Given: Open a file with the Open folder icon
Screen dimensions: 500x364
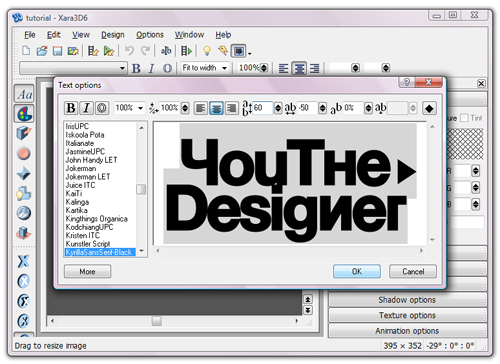Looking at the screenshot, I should pos(42,51).
